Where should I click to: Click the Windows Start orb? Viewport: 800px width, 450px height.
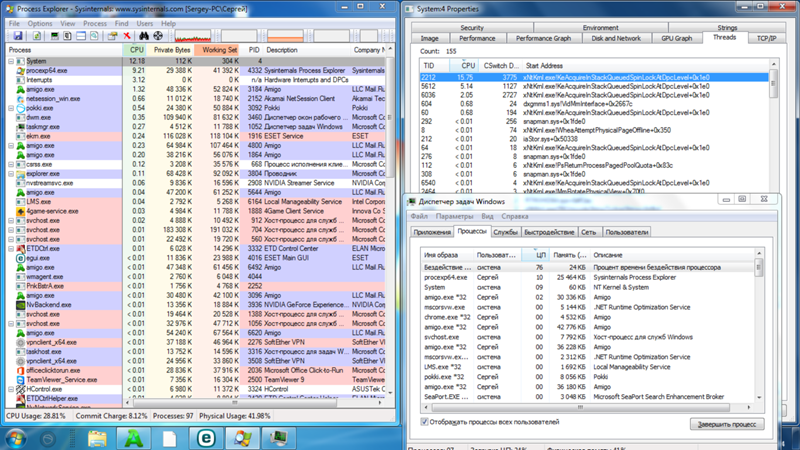click(x=15, y=438)
